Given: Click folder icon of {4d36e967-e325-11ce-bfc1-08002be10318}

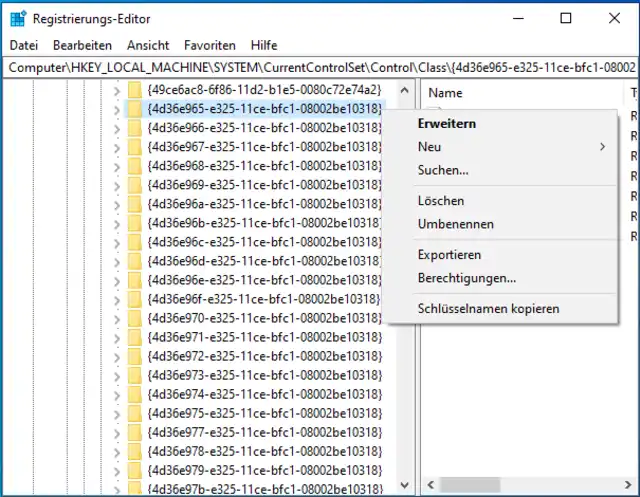Looking at the screenshot, I should click(x=135, y=147).
